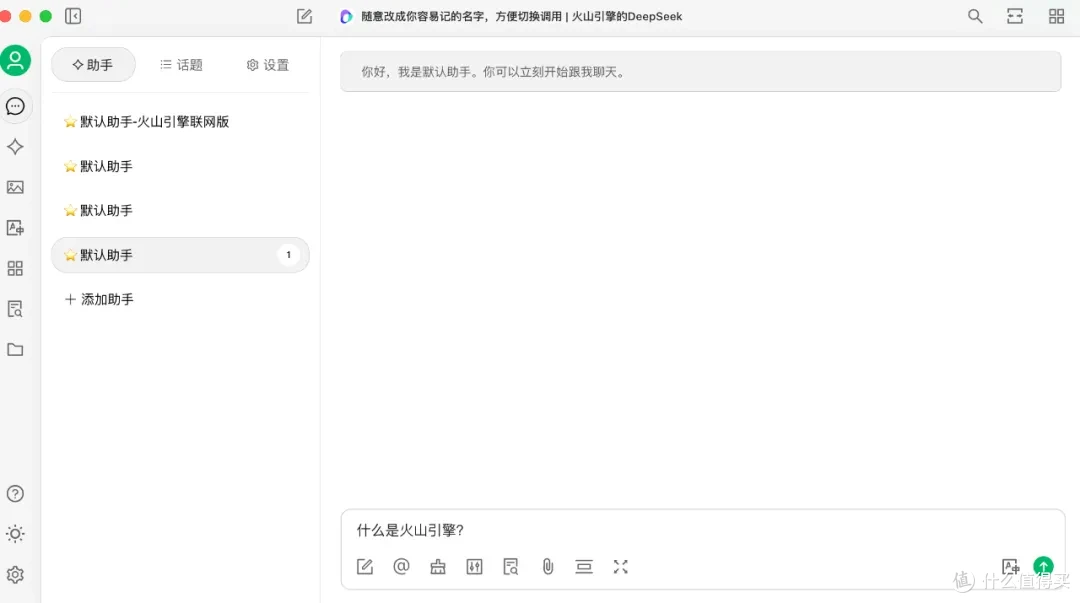Click the default assistant greeting message
Screen dimensions: 1080x603
(x=700, y=72)
